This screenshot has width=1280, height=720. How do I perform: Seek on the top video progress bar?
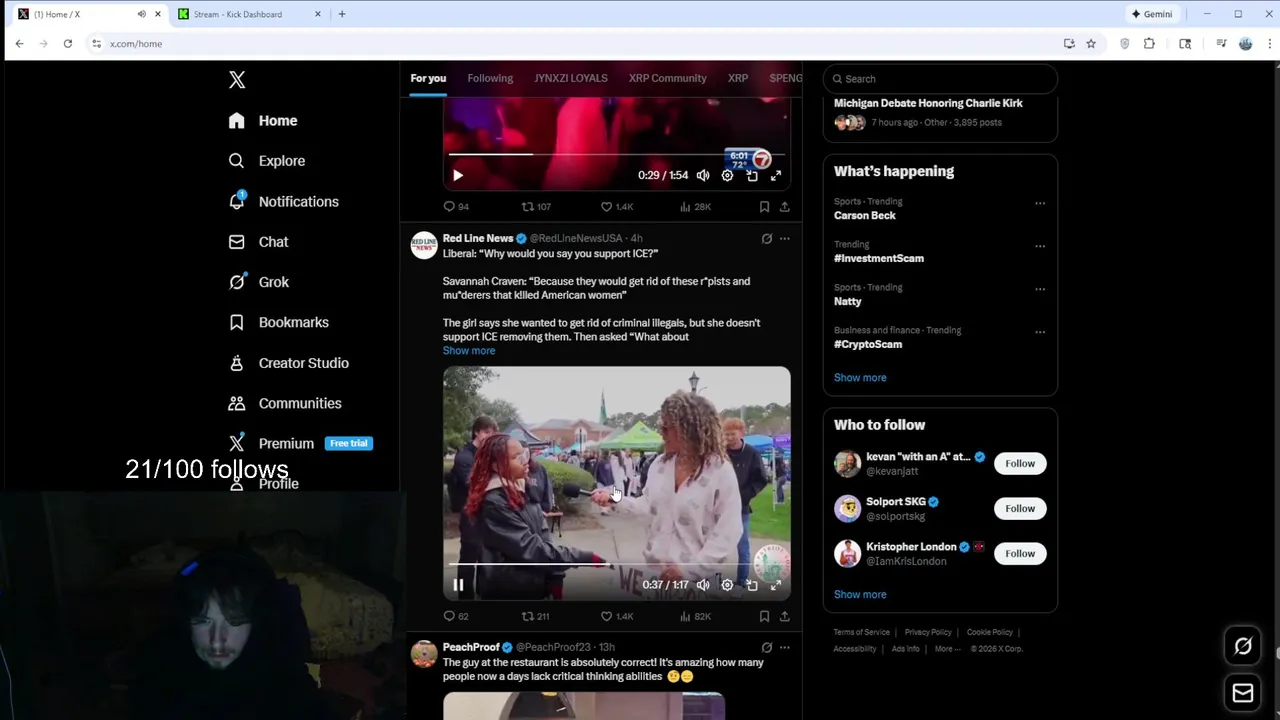point(617,154)
